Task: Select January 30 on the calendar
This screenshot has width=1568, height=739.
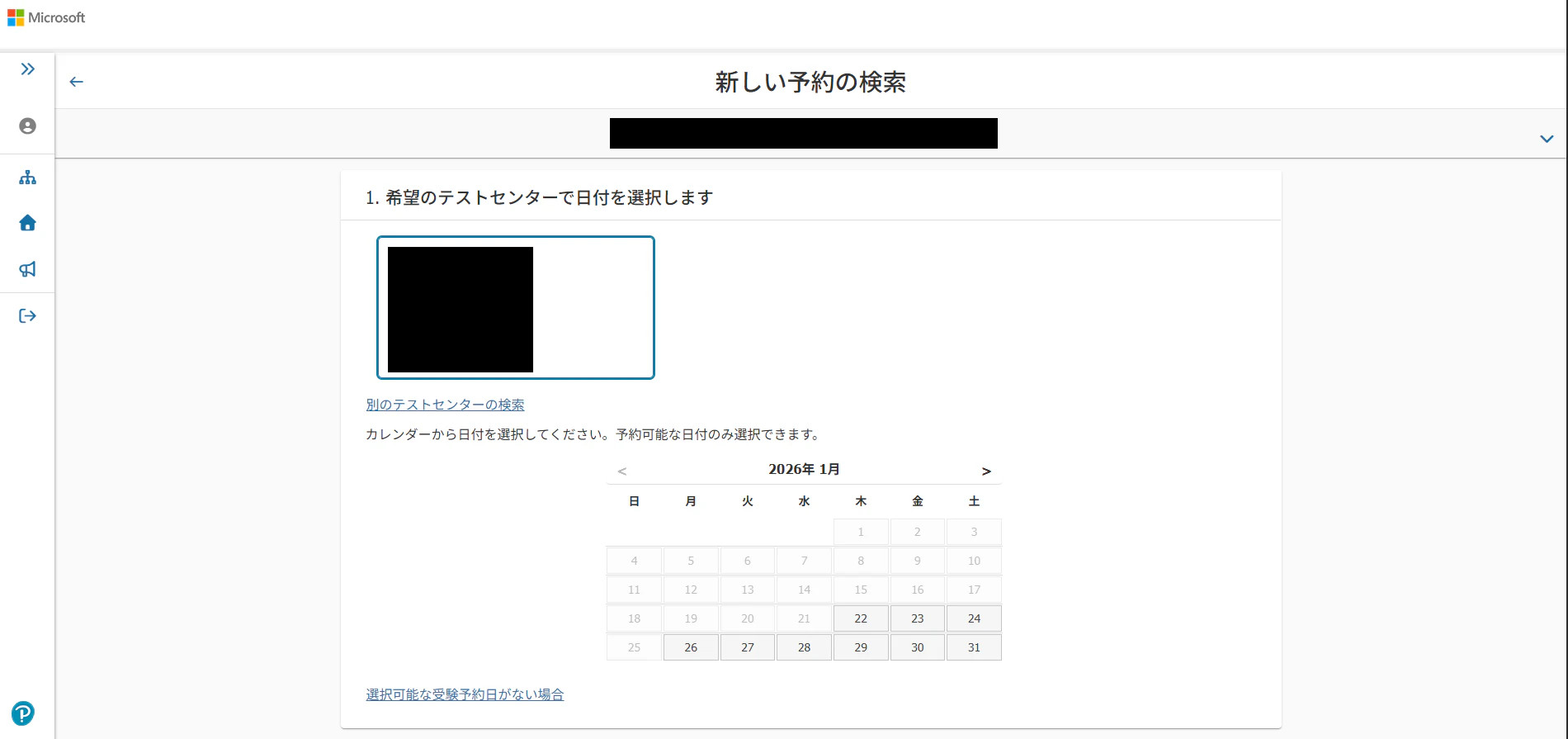Action: (918, 647)
